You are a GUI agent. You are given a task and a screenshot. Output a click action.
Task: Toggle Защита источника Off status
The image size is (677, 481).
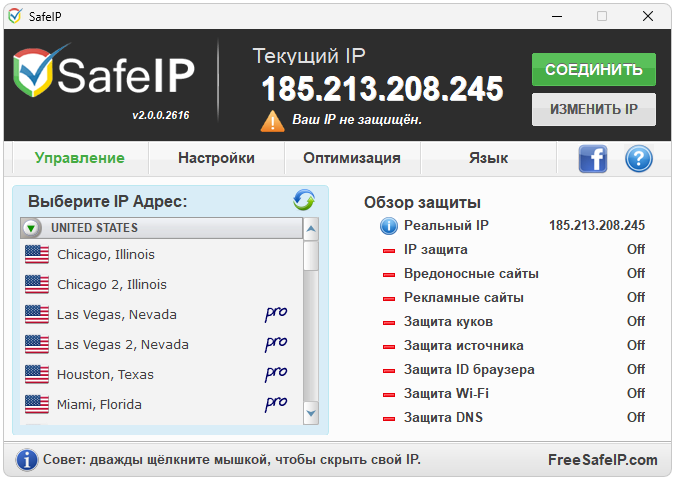coord(636,345)
